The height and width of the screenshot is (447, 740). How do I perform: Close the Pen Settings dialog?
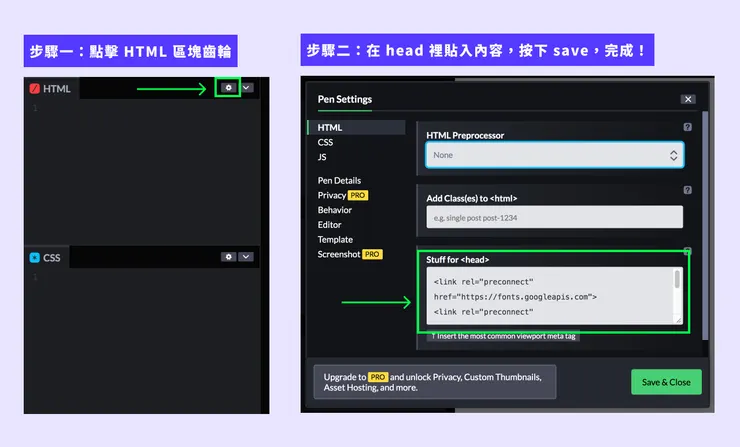point(688,99)
